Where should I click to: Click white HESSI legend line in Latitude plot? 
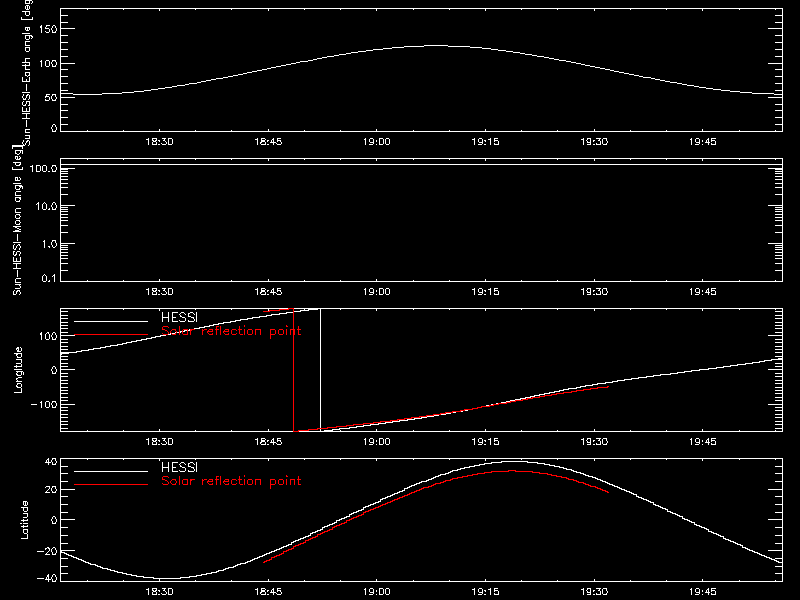point(111,471)
